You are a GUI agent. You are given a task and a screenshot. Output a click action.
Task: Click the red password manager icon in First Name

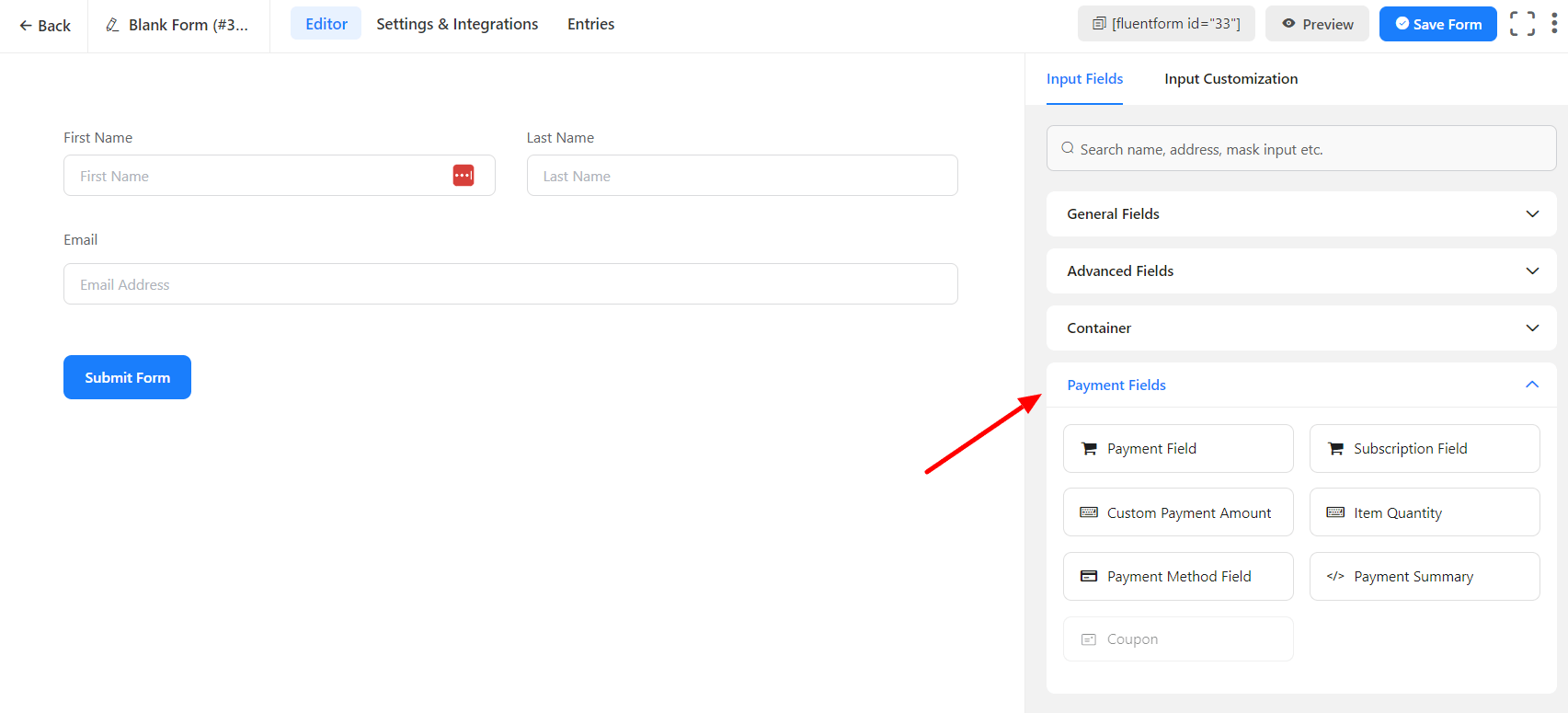coord(464,176)
